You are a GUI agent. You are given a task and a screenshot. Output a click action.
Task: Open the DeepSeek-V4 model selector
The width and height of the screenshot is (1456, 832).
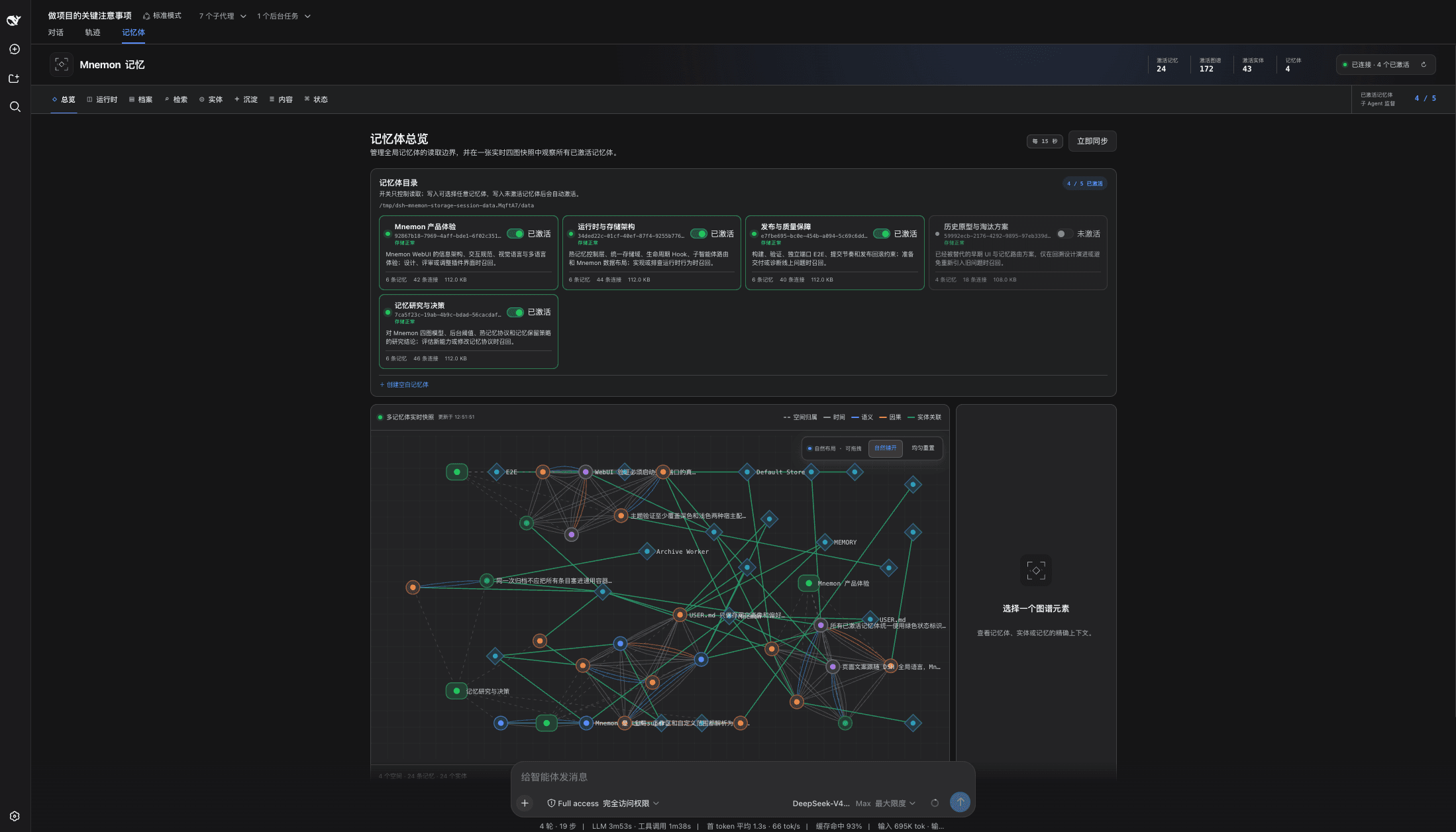click(821, 804)
